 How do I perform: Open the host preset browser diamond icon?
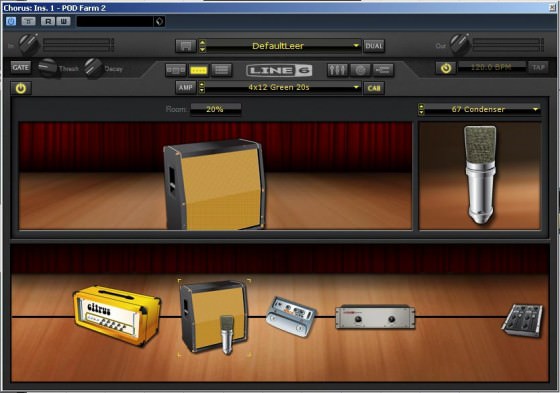click(159, 21)
